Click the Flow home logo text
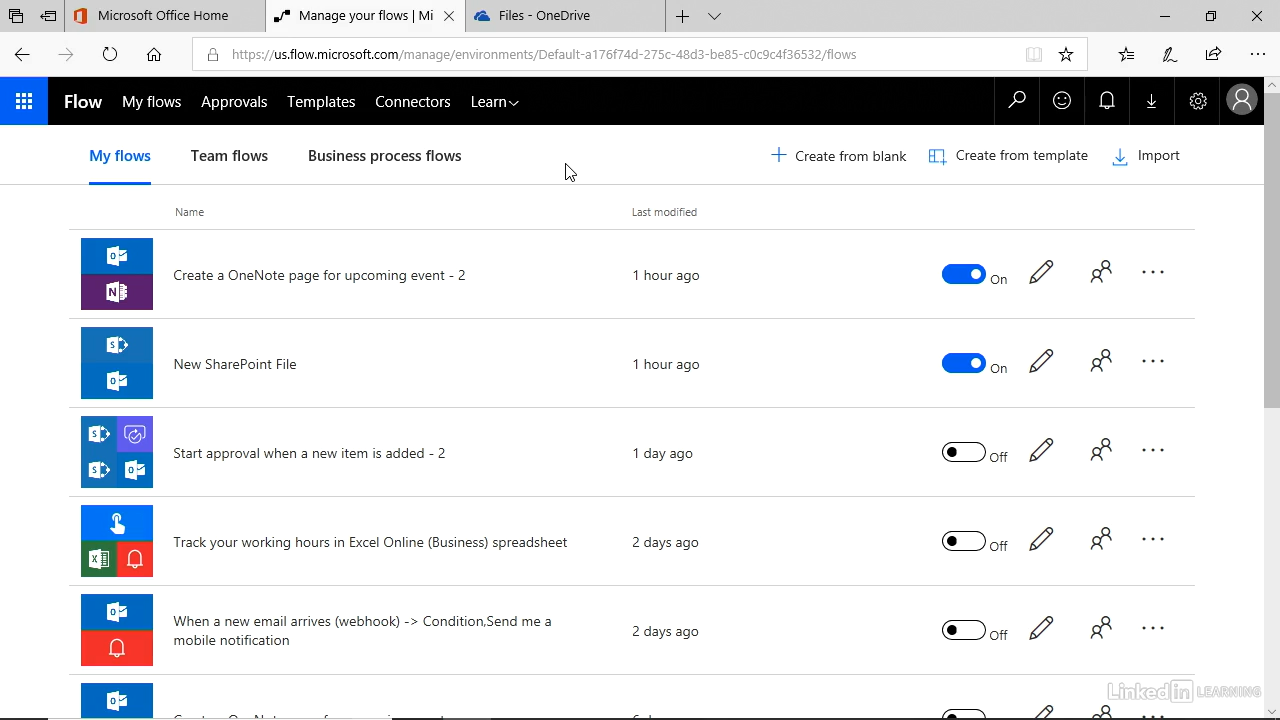This screenshot has width=1280, height=720. 83,102
